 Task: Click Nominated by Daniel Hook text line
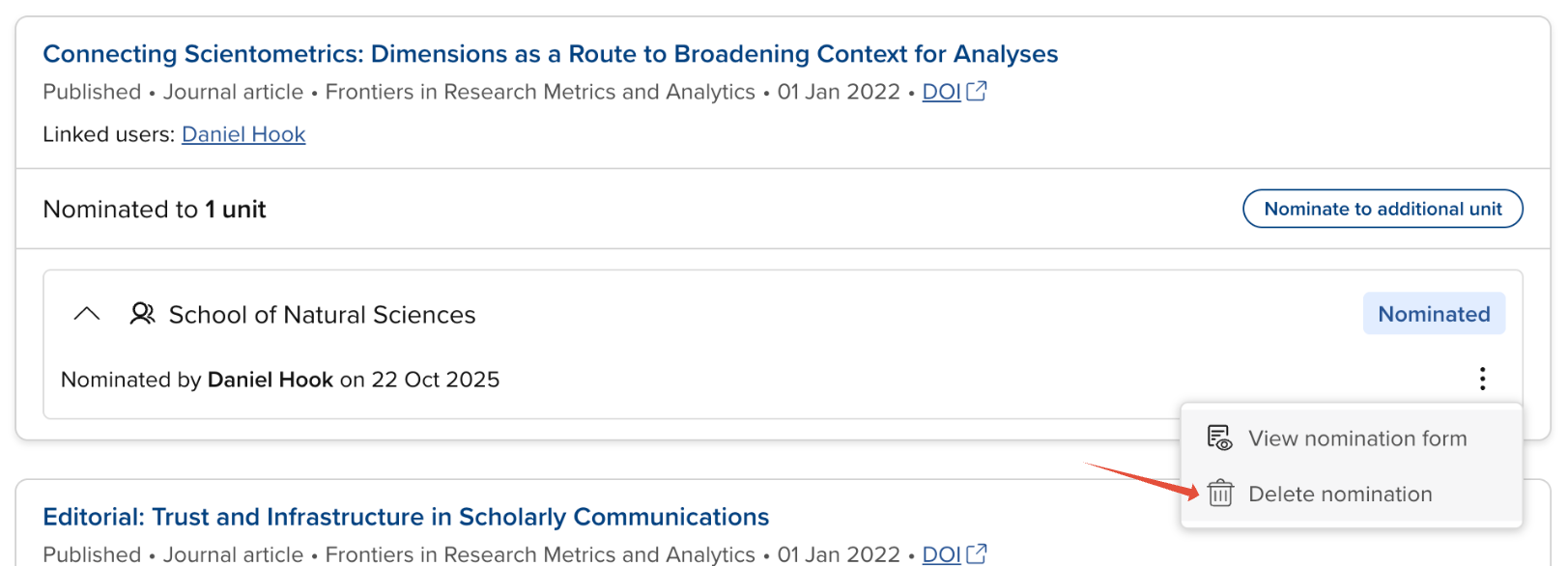280,380
